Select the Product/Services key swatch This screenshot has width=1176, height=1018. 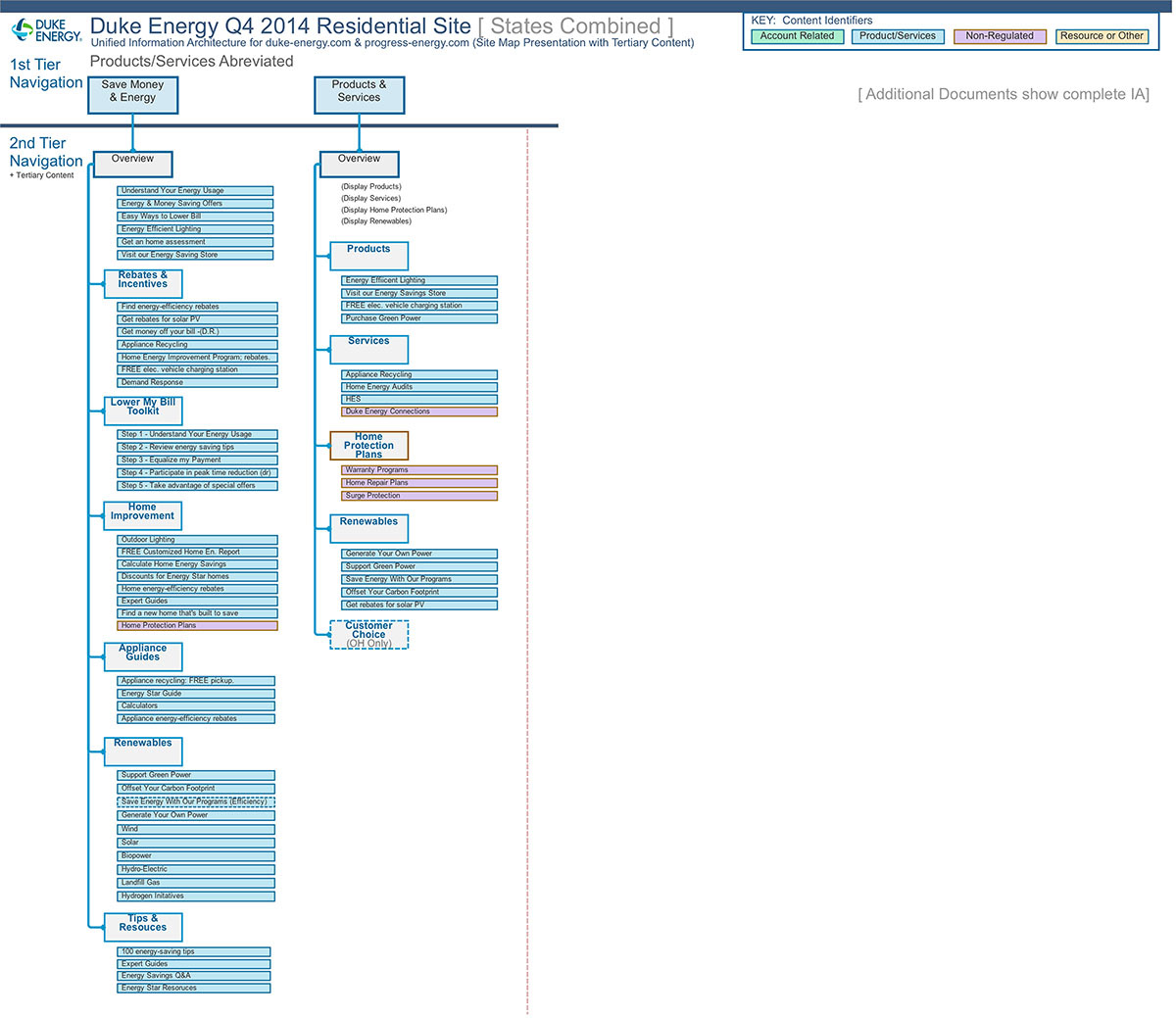tap(898, 36)
